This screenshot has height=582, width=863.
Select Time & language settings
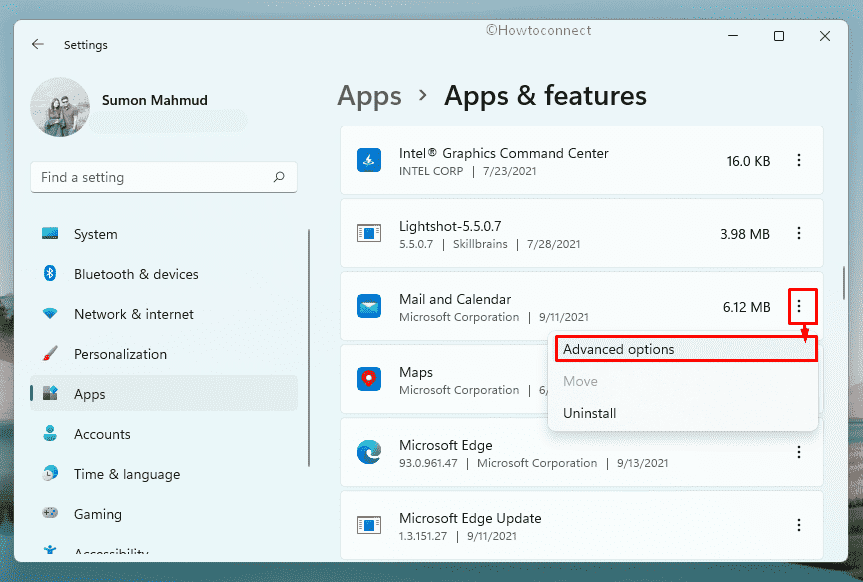126,474
